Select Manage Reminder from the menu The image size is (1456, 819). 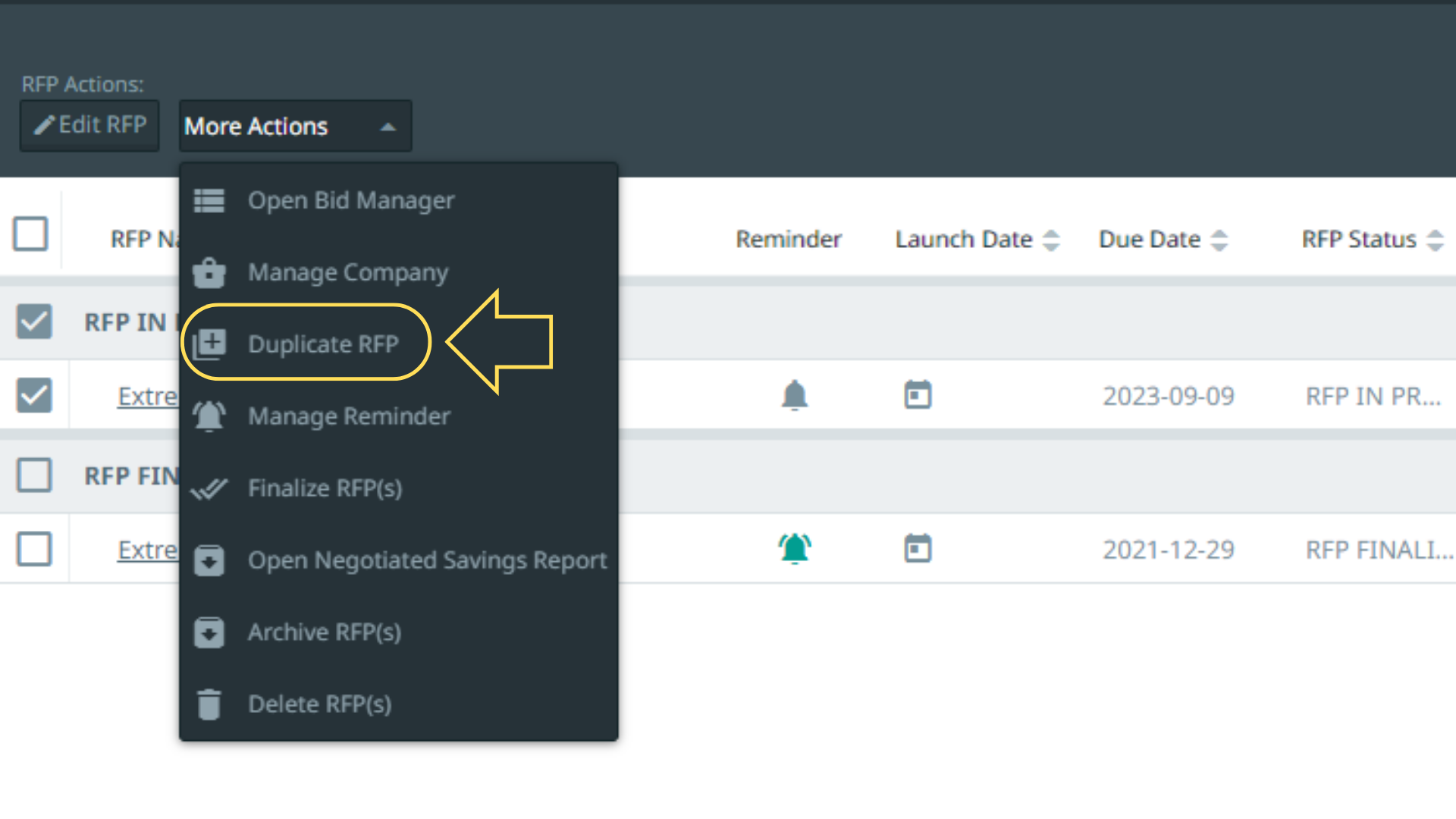[x=349, y=416]
